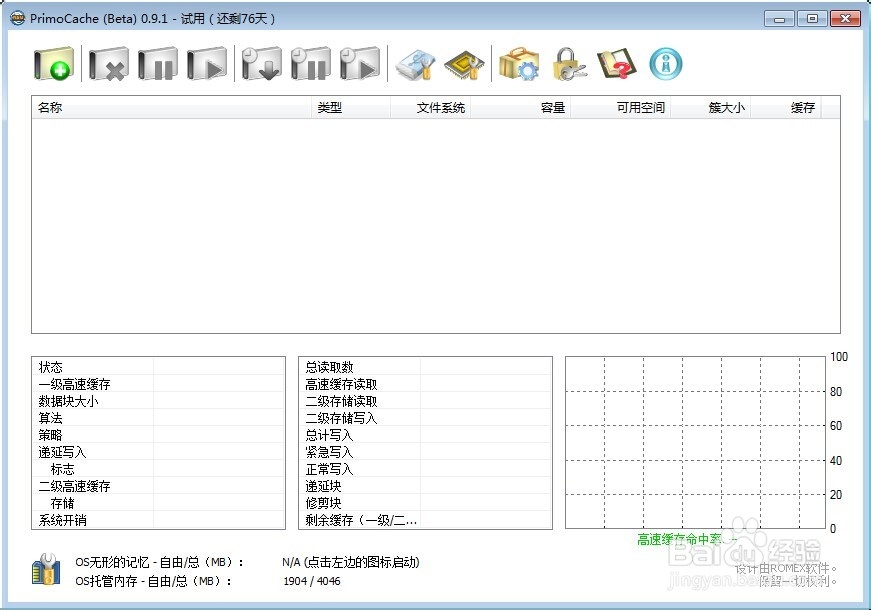
Task: Select the 剩余缓存 row
Action: point(426,520)
